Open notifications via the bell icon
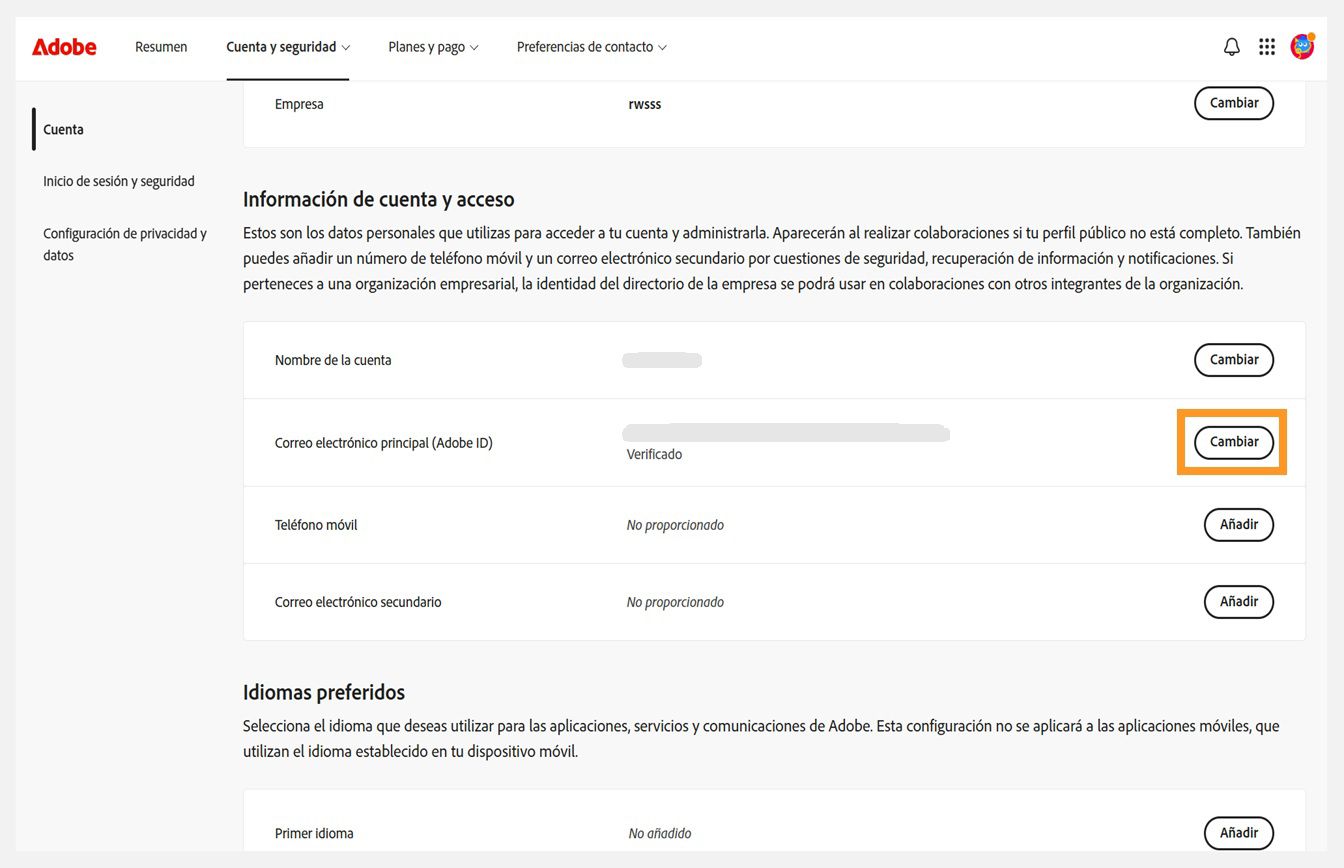This screenshot has height=868, width=1344. point(1231,46)
